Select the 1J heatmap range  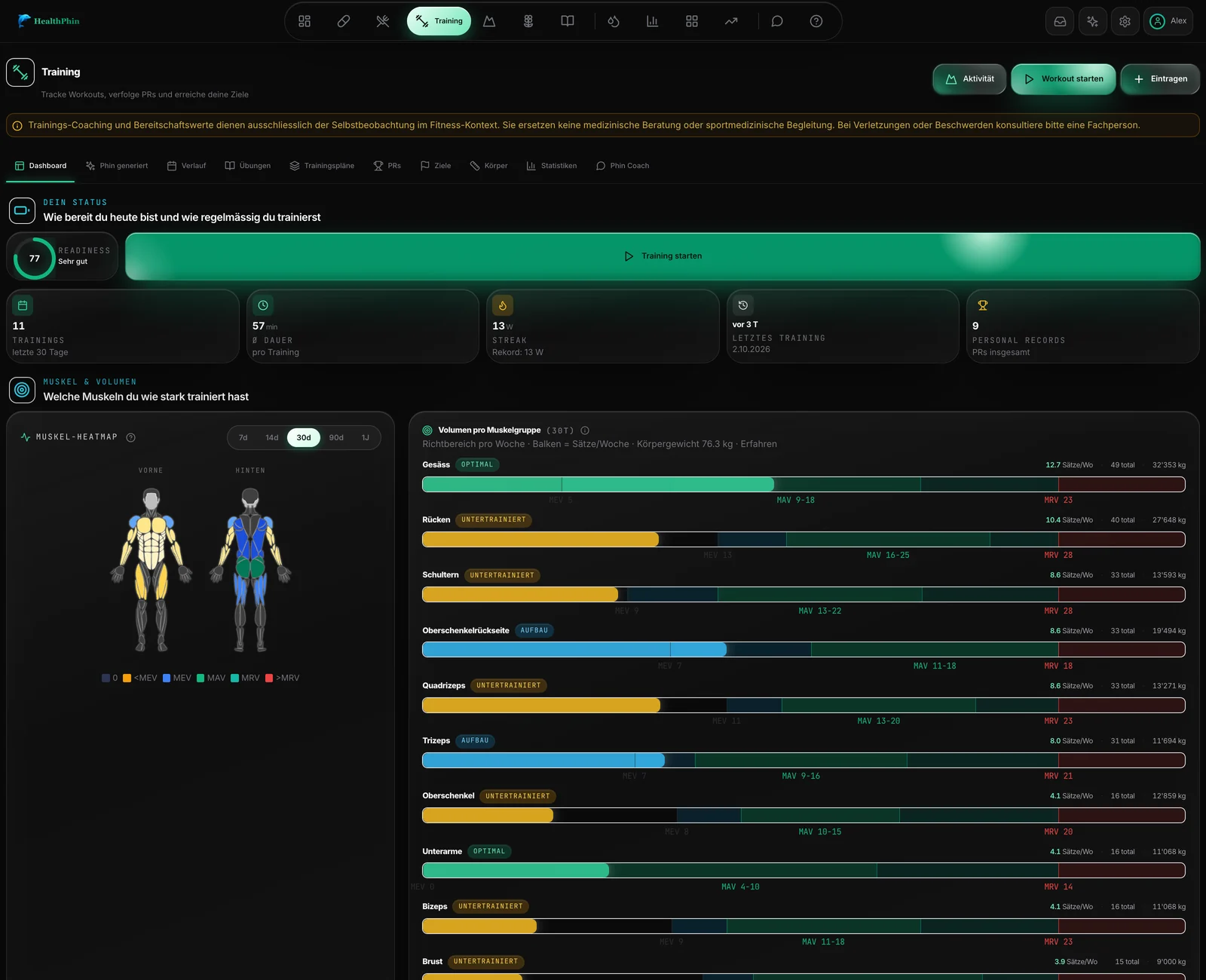(x=366, y=437)
